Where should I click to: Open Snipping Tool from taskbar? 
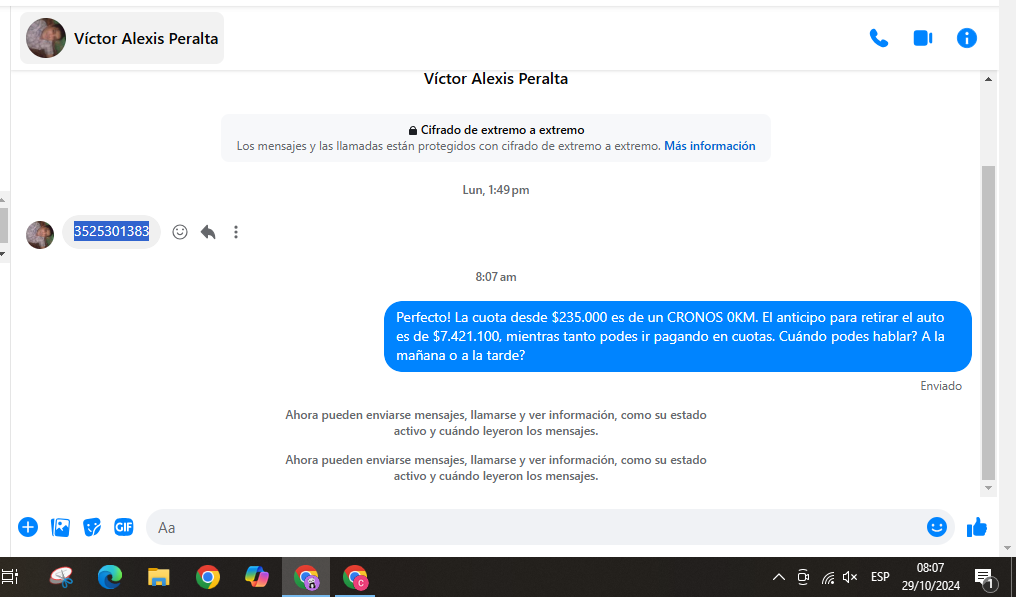coord(61,576)
